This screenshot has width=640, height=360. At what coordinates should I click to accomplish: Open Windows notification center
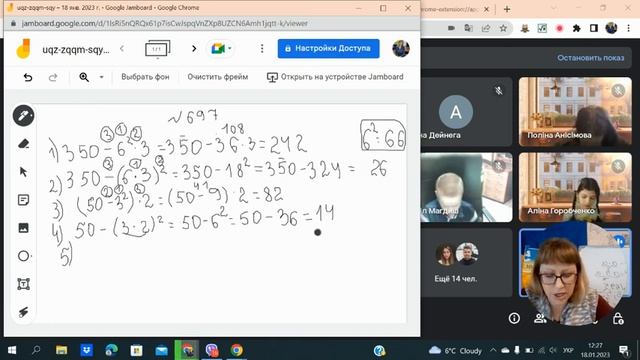coord(624,350)
